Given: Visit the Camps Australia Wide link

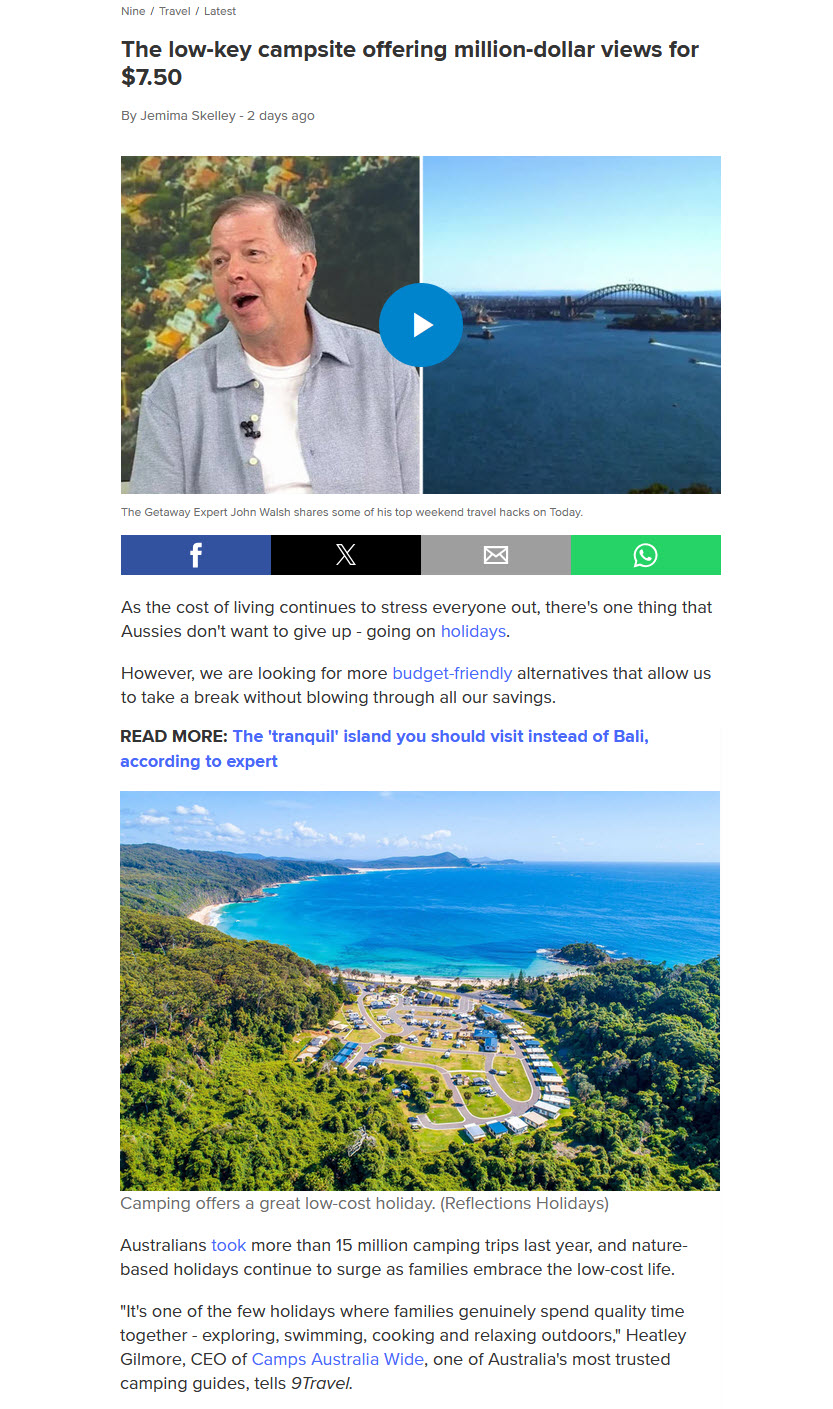Looking at the screenshot, I should 338,1360.
